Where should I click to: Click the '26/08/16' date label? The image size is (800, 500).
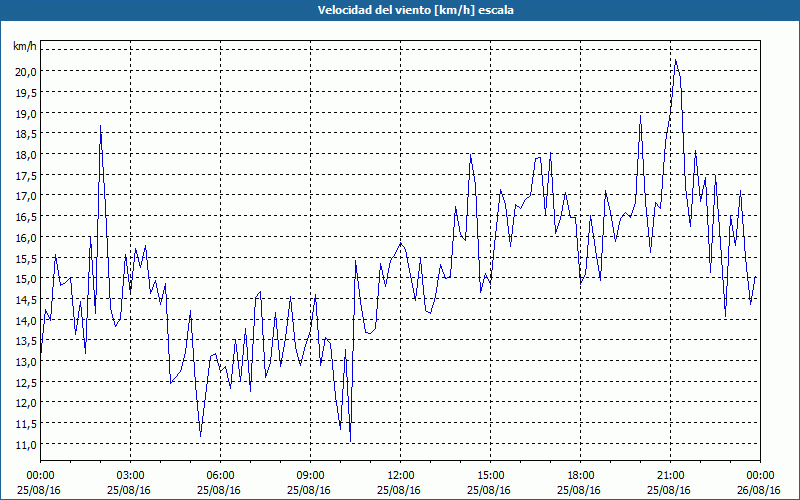tap(759, 490)
